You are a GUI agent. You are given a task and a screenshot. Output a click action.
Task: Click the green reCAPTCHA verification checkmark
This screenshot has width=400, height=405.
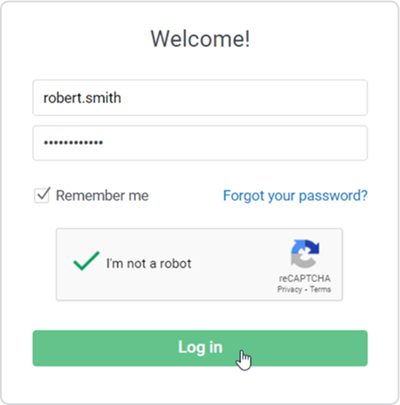pos(86,261)
